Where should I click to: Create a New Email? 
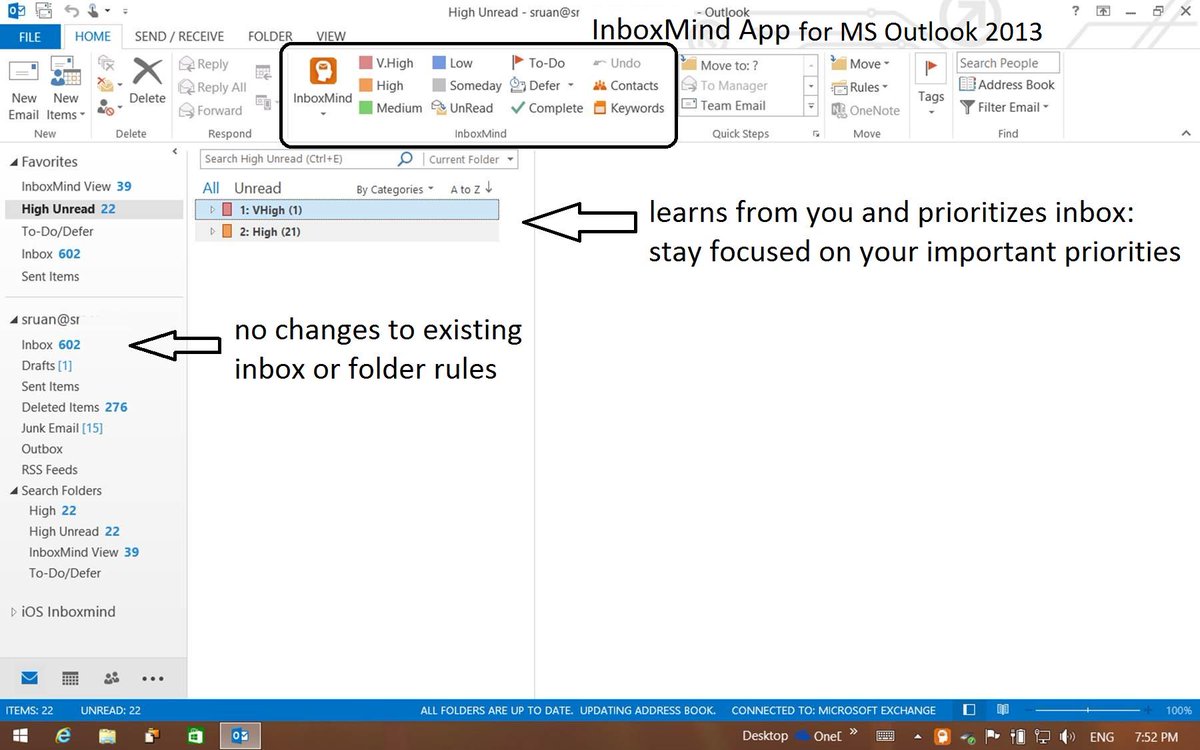[24, 88]
